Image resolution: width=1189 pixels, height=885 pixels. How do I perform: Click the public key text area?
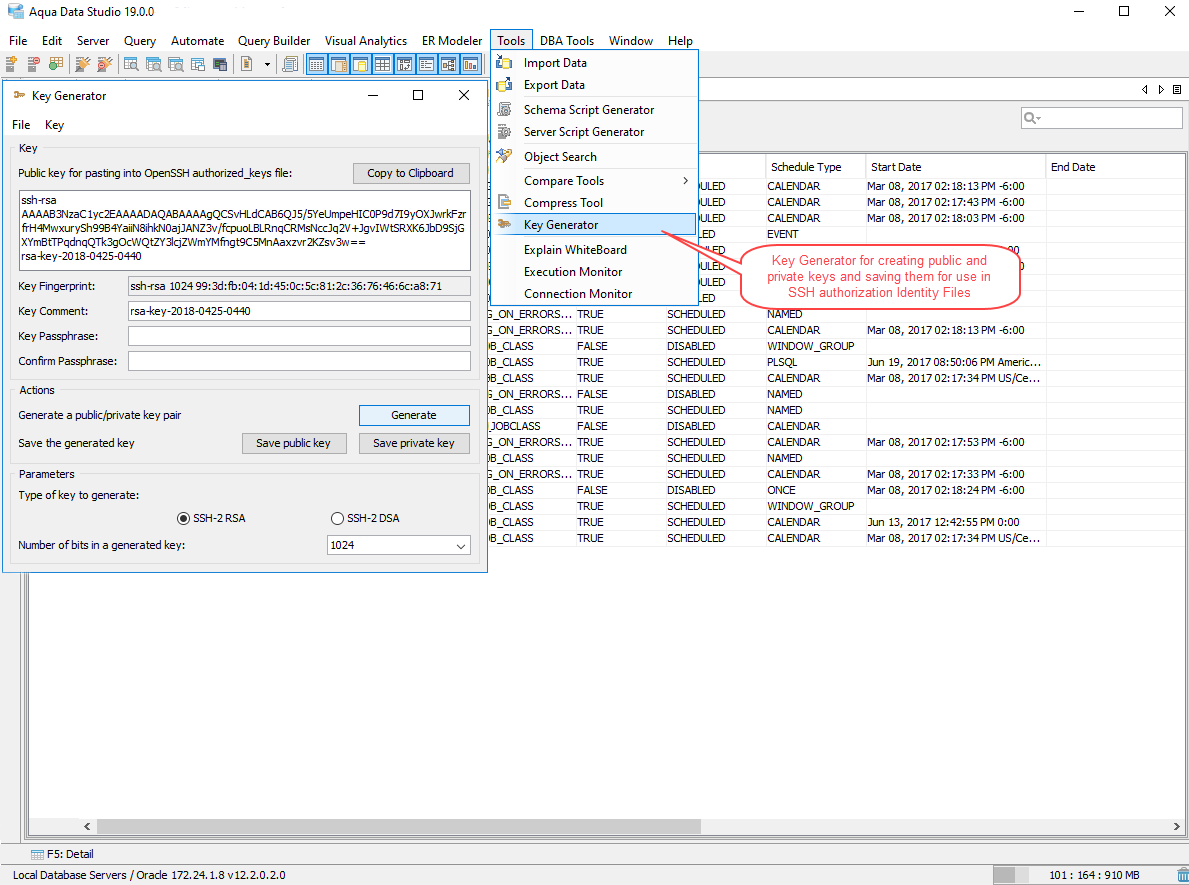(x=245, y=231)
